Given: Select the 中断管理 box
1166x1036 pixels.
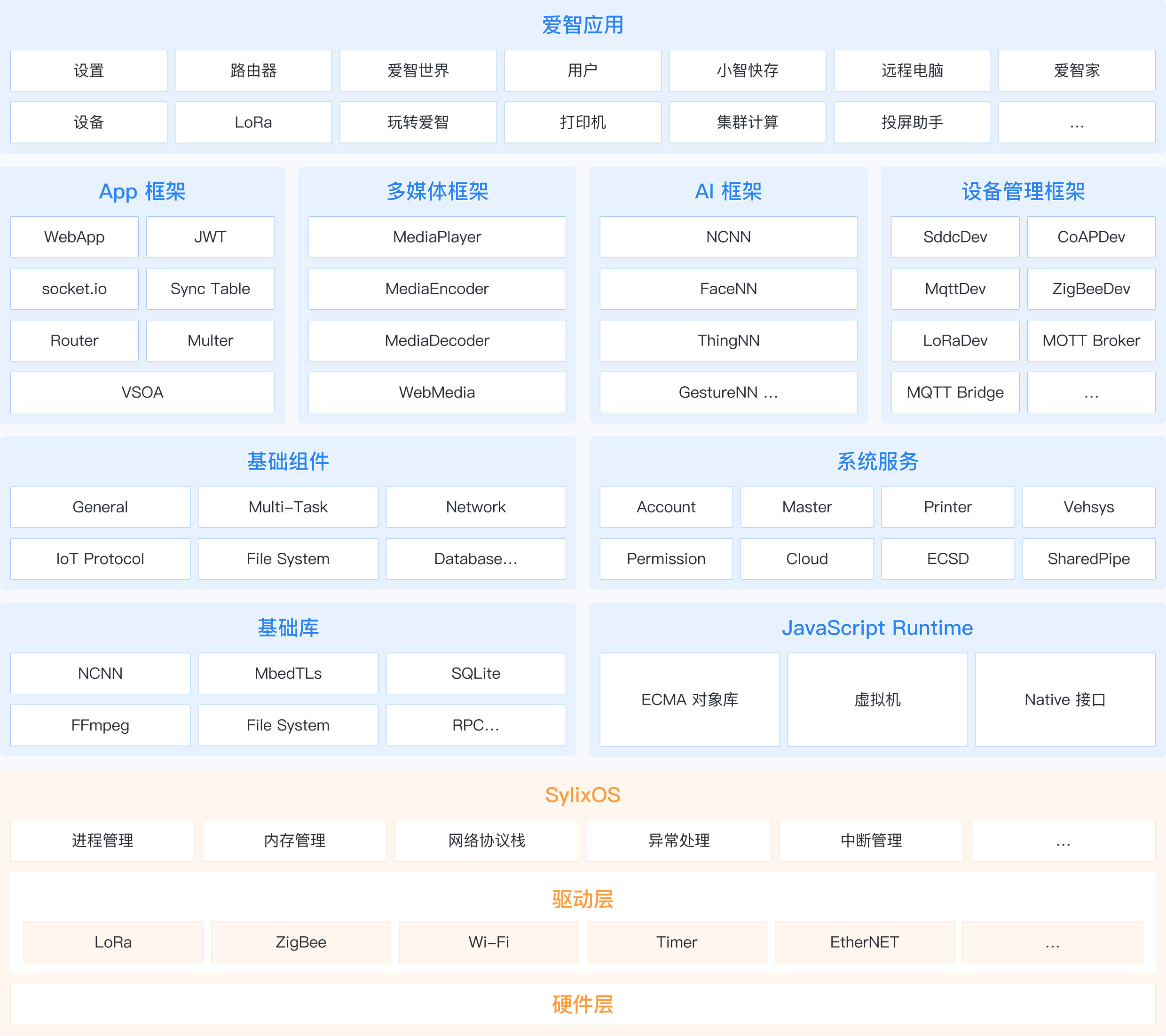Looking at the screenshot, I should (x=871, y=841).
